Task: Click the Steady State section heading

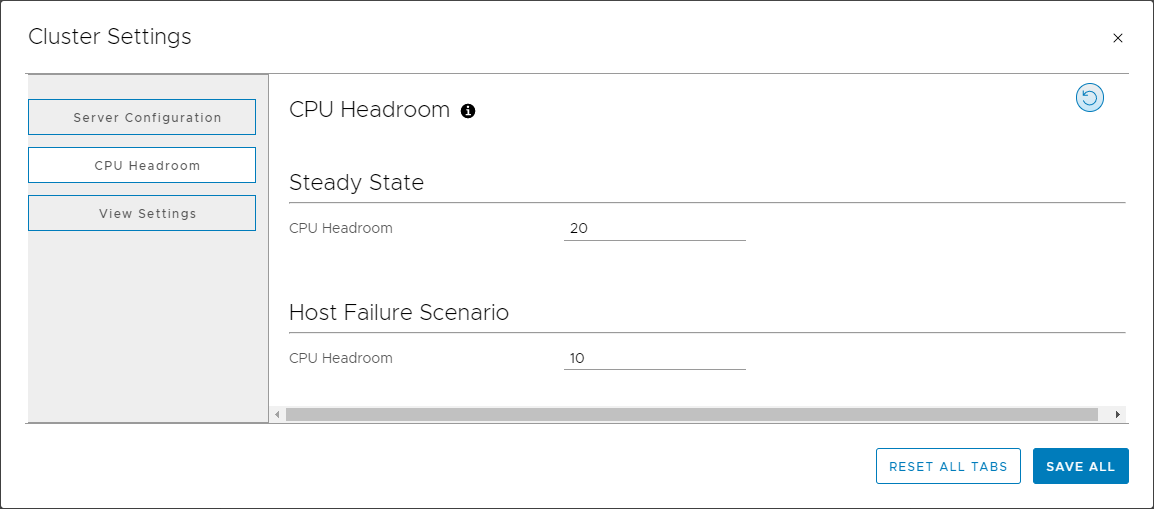Action: click(x=356, y=183)
